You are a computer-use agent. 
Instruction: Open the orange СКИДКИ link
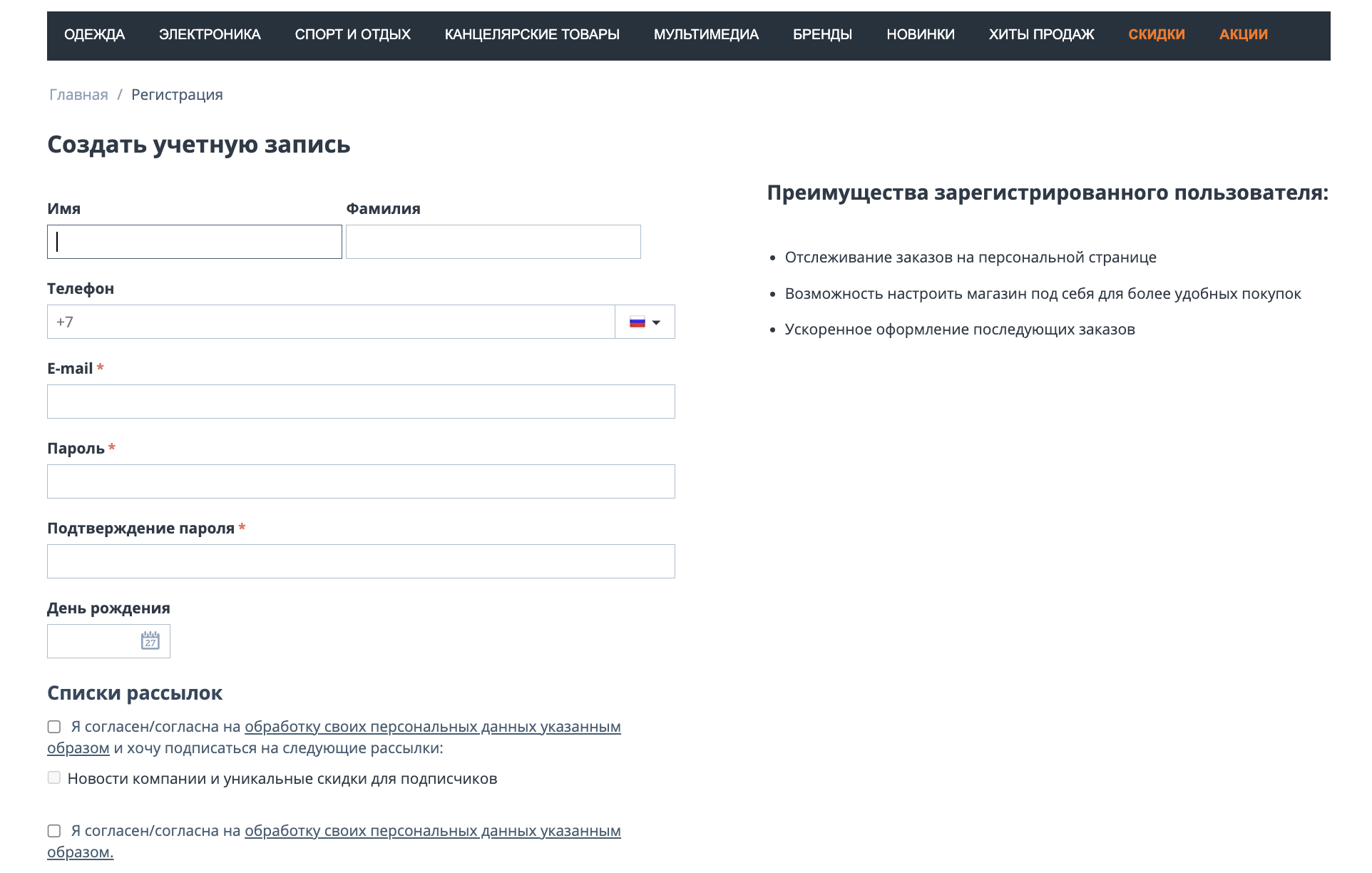tap(1156, 35)
